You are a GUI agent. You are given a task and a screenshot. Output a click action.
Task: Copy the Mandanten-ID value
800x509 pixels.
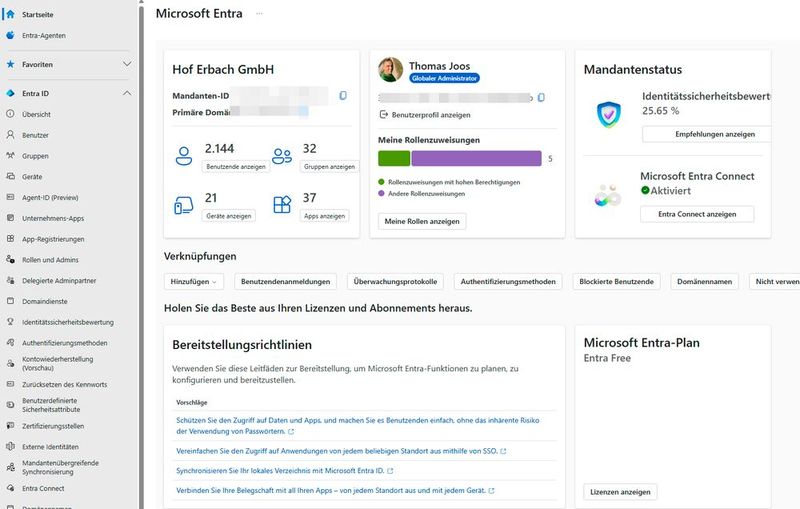[x=343, y=95]
